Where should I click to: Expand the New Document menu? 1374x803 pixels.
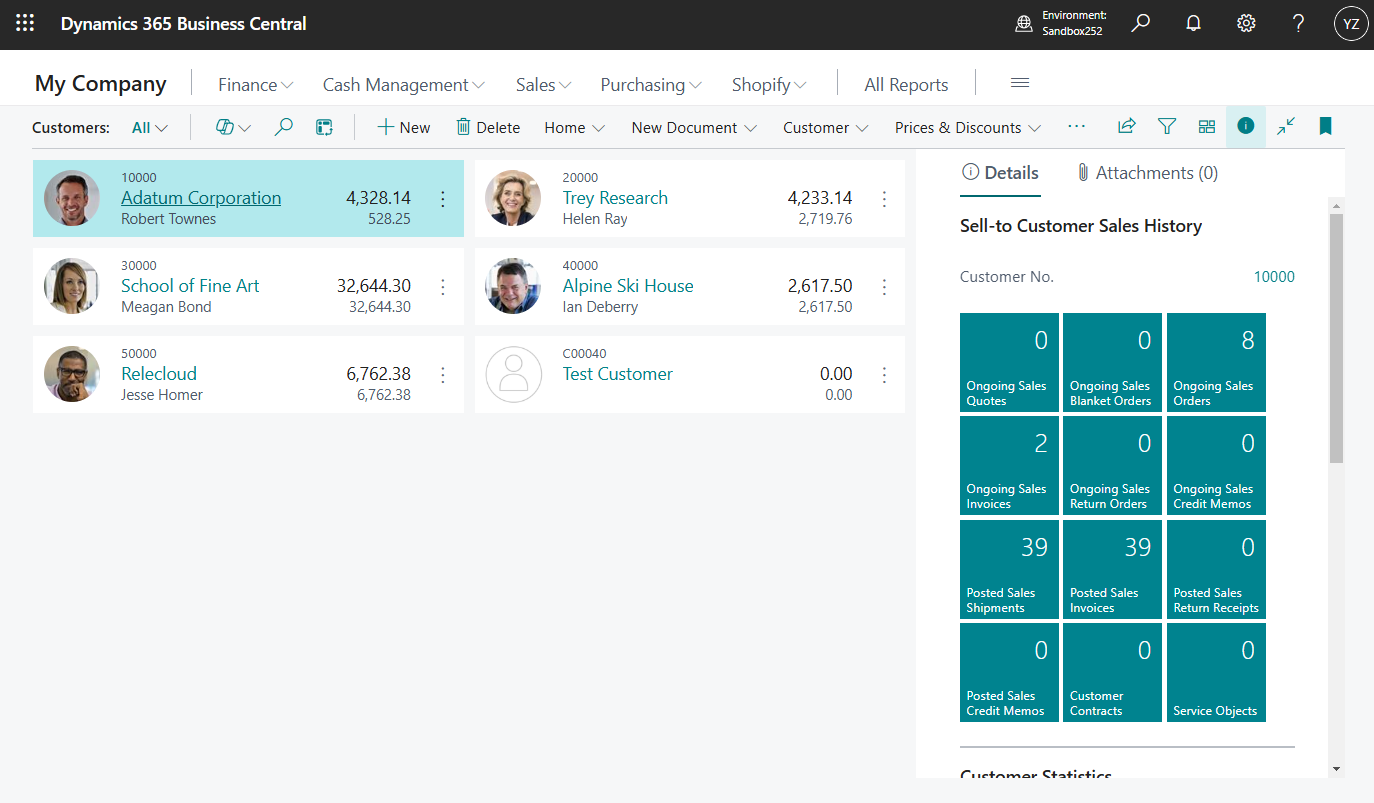coord(693,128)
